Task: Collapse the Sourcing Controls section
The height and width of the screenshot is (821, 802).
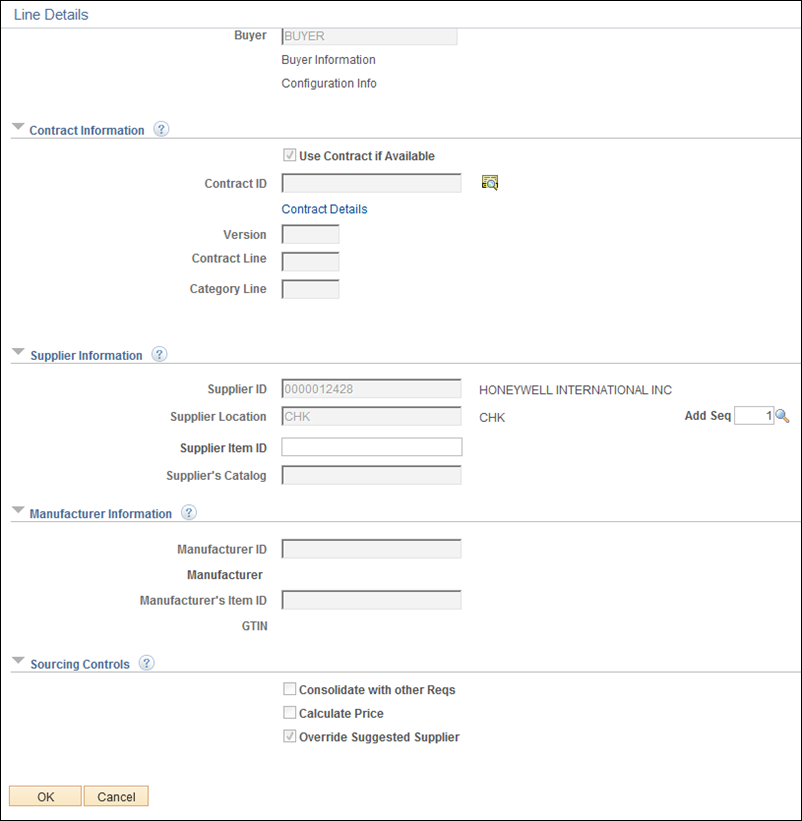Action: click(18, 661)
